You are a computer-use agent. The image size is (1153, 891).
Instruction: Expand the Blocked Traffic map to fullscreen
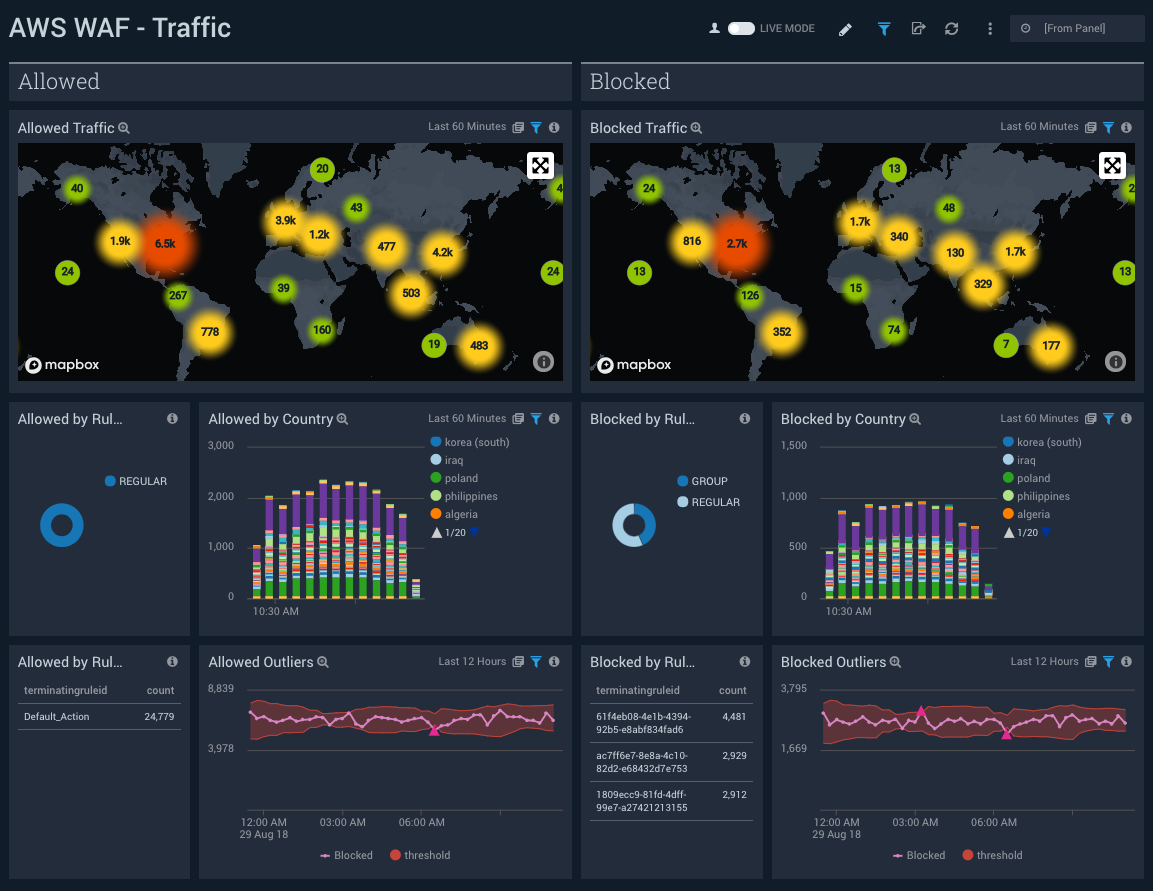pyautogui.click(x=1113, y=165)
